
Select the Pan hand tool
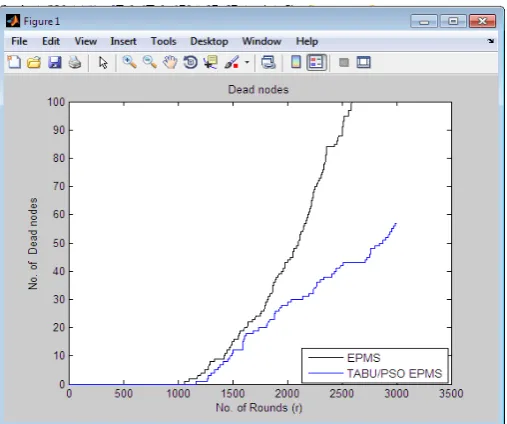point(170,62)
